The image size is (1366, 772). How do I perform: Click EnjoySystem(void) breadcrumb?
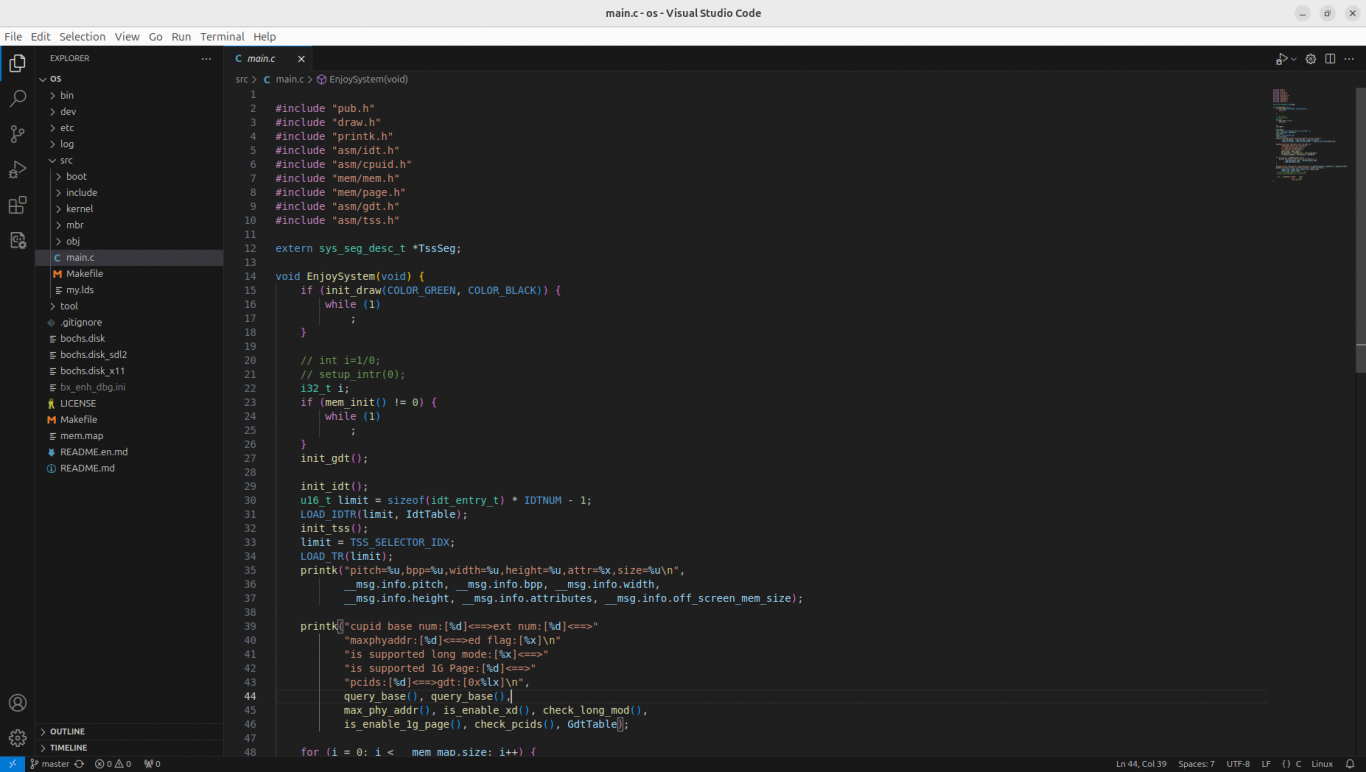(362, 79)
